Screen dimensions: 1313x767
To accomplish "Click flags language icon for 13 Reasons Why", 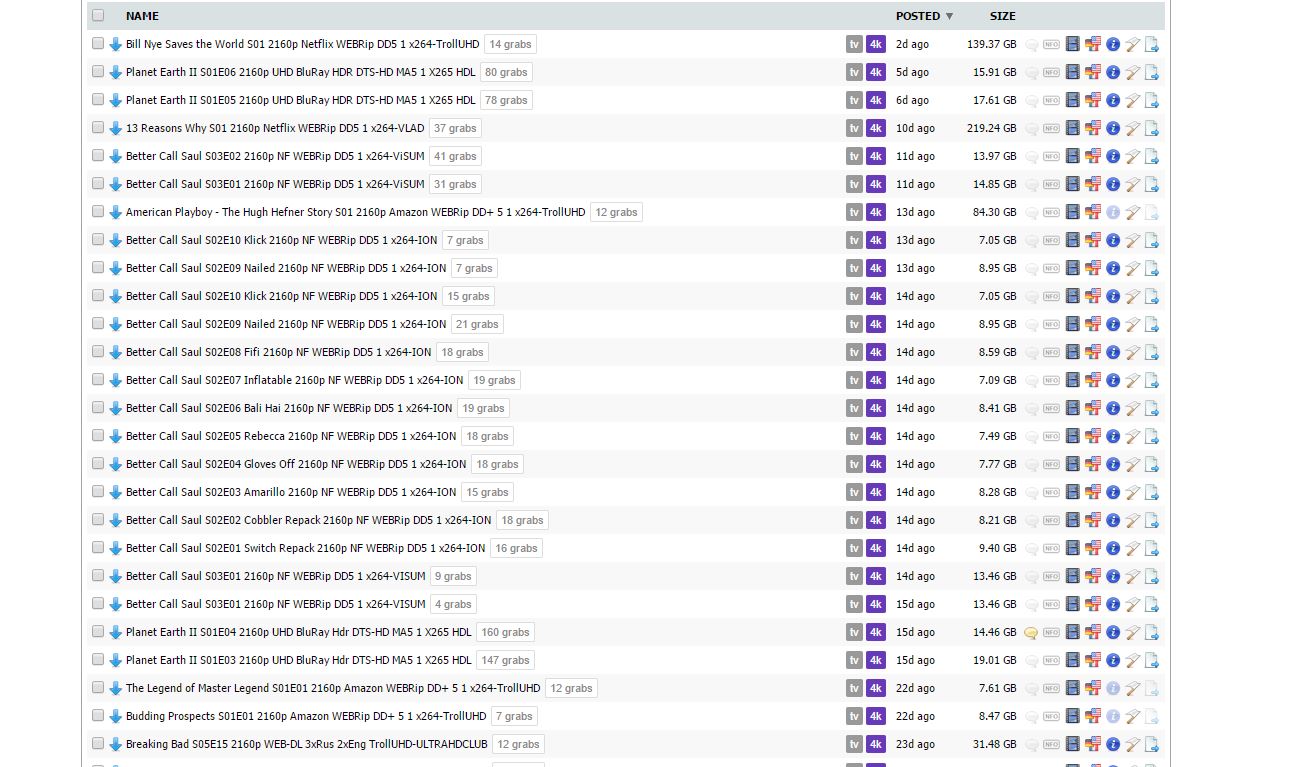I will click(1093, 128).
